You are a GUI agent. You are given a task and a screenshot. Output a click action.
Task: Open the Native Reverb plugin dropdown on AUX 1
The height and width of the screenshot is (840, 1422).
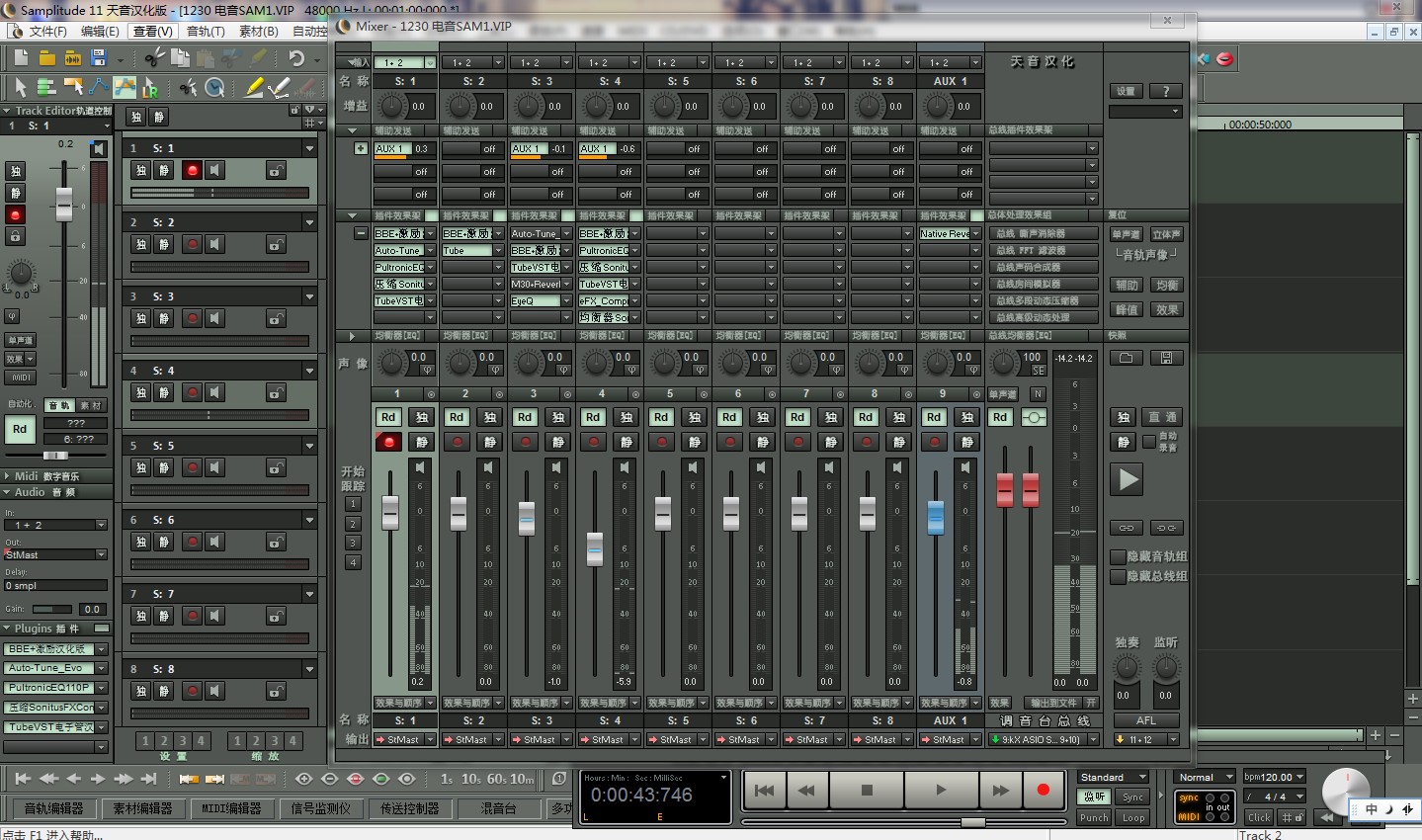(x=975, y=234)
